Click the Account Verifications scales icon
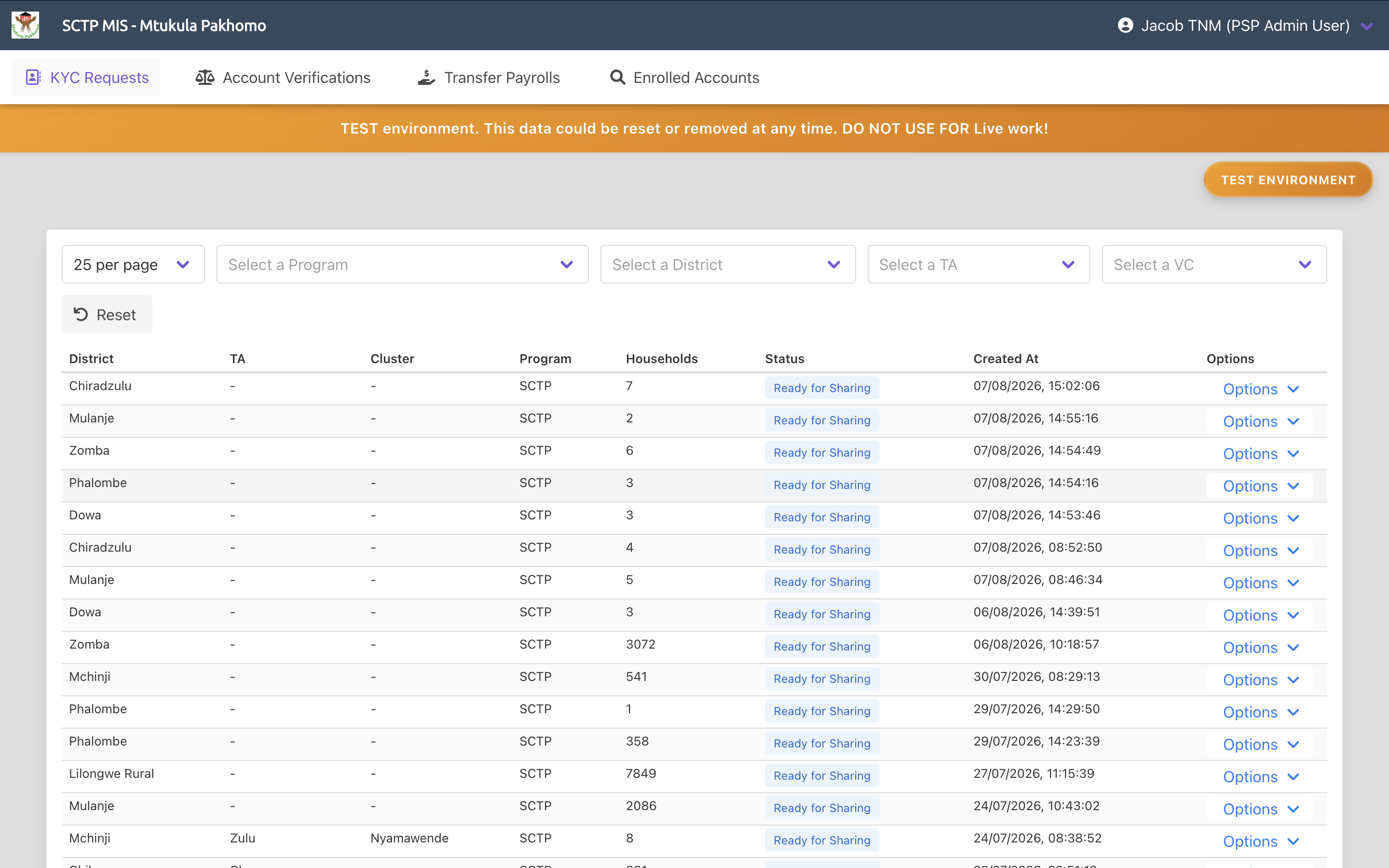 click(x=205, y=78)
